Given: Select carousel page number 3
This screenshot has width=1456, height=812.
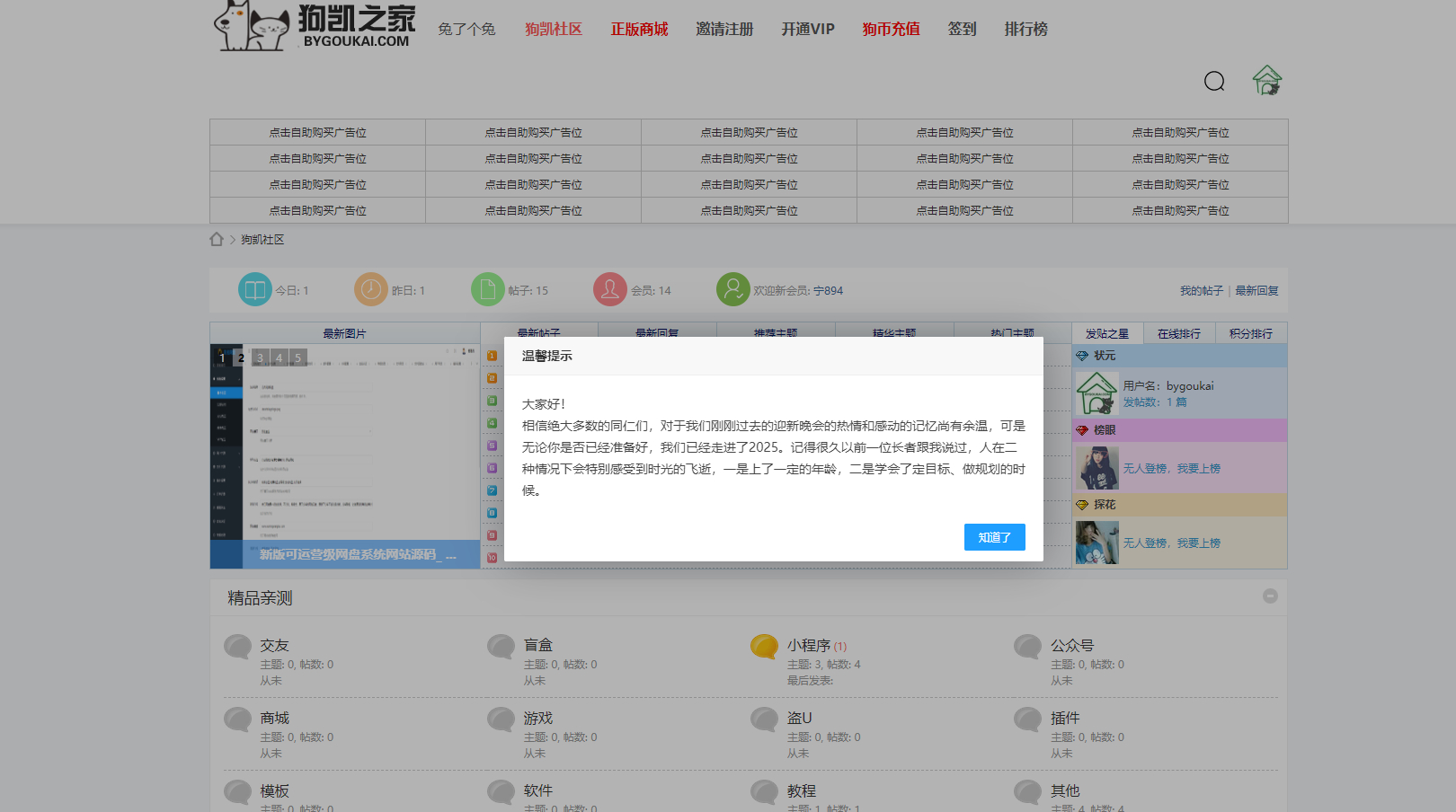Looking at the screenshot, I should [259, 357].
